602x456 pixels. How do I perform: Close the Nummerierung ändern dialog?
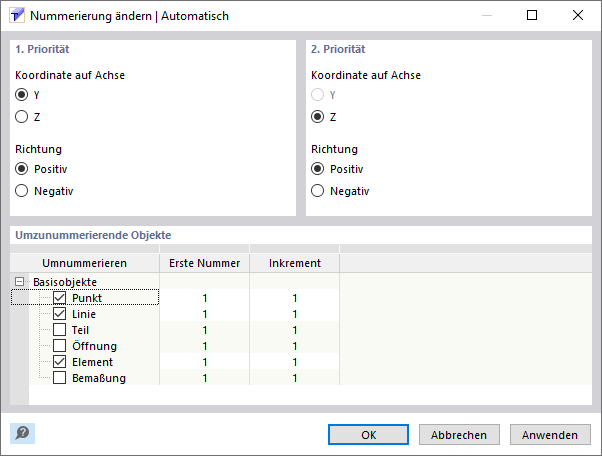pos(578,15)
